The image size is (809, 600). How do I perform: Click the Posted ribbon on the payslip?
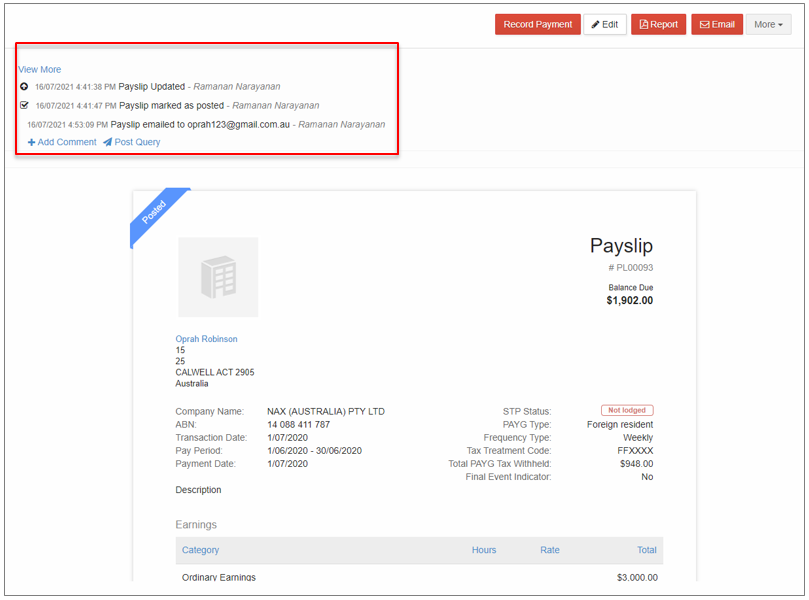click(155, 212)
